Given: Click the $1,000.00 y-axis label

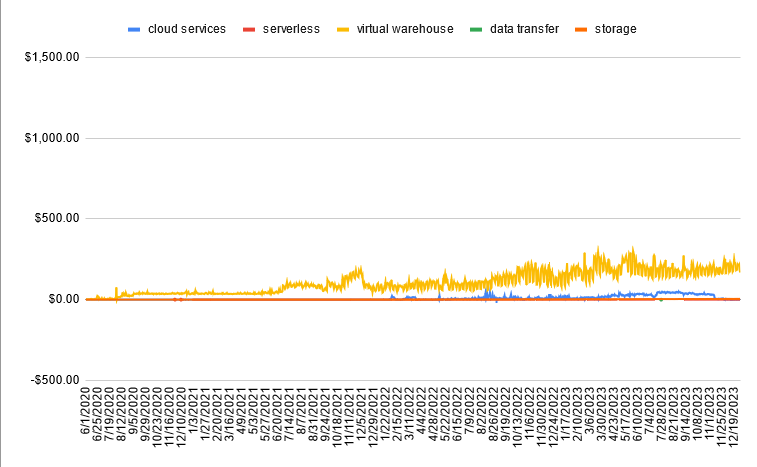Looking at the screenshot, I should [x=51, y=138].
